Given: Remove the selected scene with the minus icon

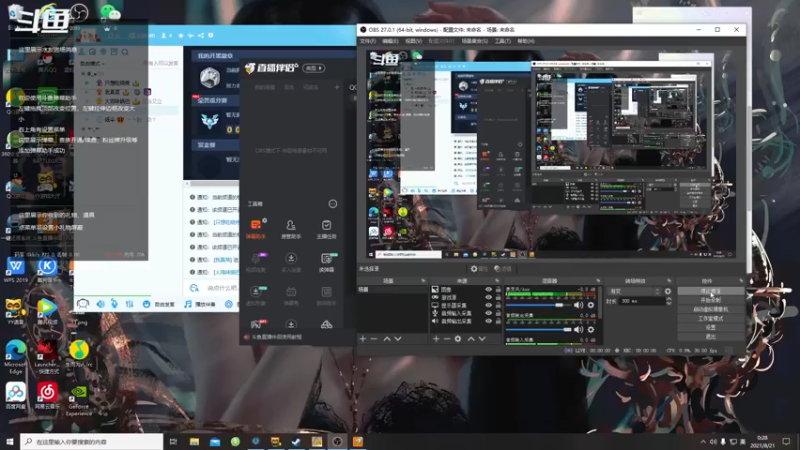Looking at the screenshot, I should (374, 339).
